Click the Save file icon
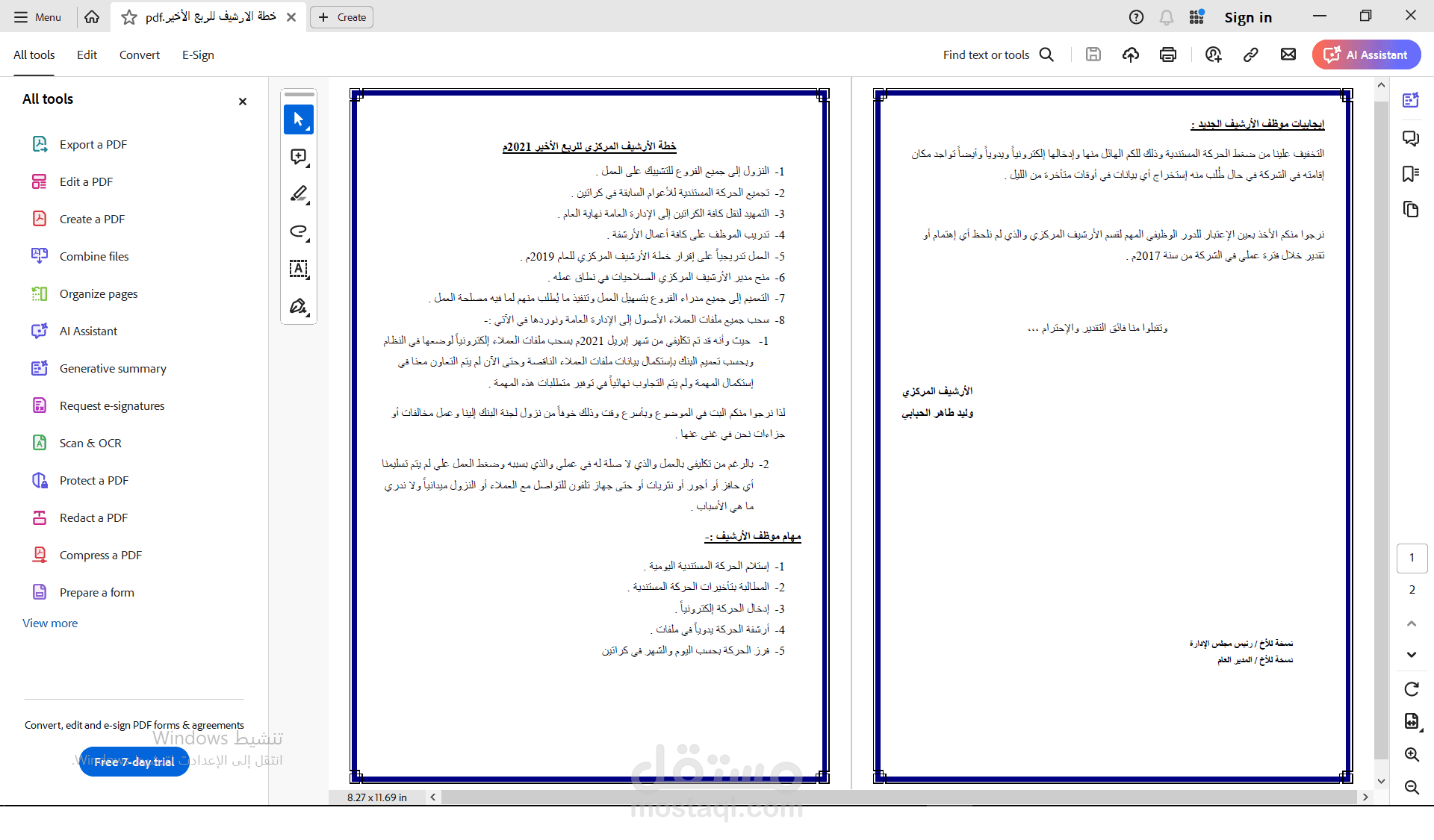The image size is (1434, 840). [x=1093, y=55]
